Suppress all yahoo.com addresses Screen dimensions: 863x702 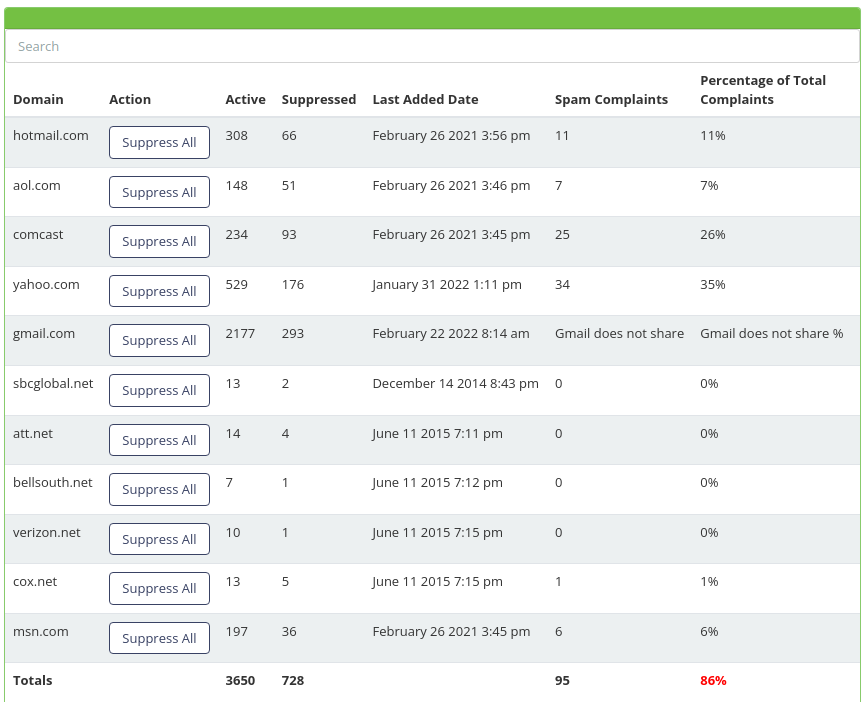pyautogui.click(x=159, y=291)
